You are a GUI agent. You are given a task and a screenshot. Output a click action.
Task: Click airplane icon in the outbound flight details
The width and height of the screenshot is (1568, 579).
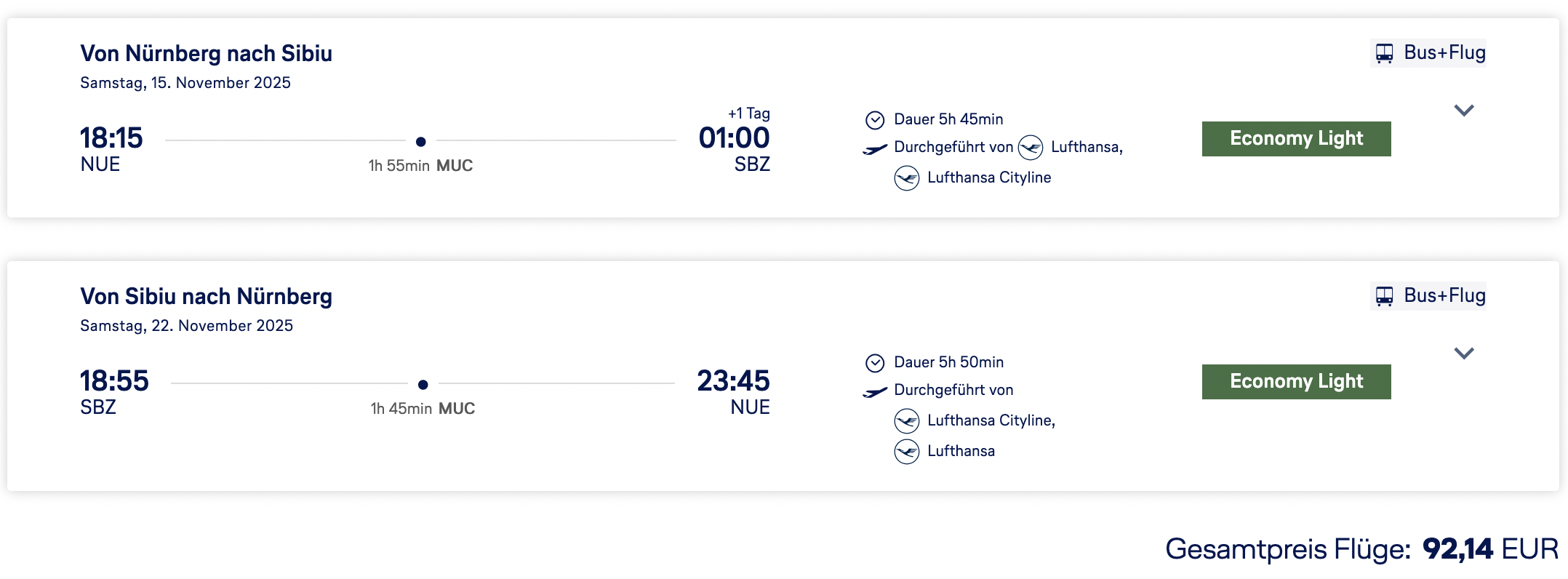pyautogui.click(x=875, y=149)
